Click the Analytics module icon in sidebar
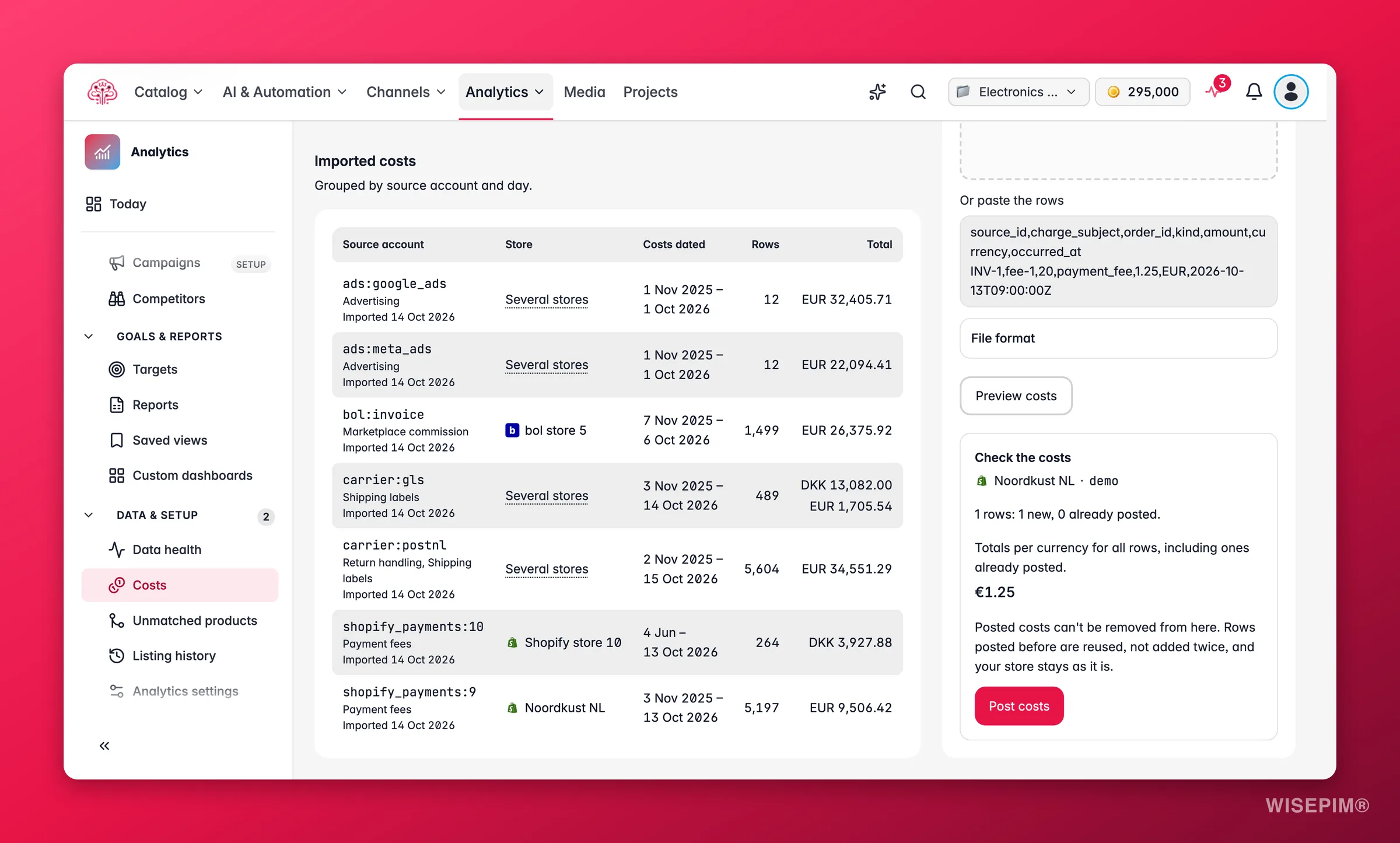 pos(103,152)
